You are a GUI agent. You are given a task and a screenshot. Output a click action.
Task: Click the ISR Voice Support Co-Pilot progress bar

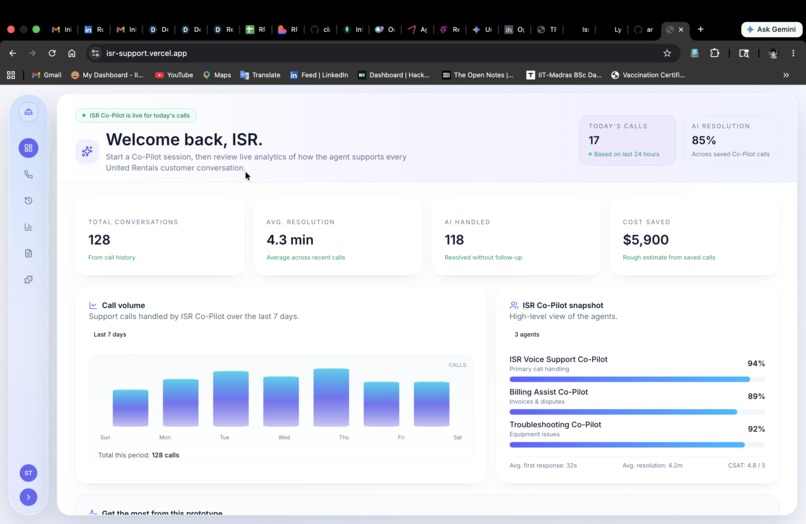click(x=637, y=379)
